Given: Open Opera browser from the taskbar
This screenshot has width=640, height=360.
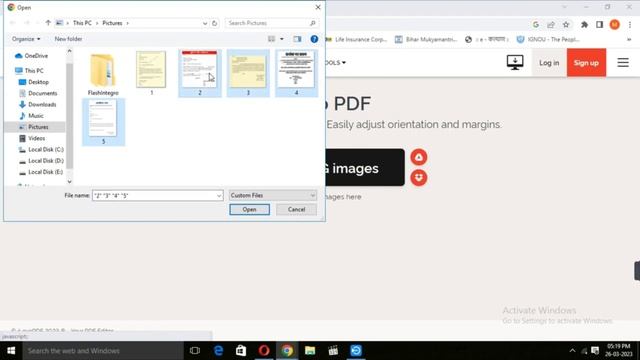Looking at the screenshot, I should click(x=264, y=351).
